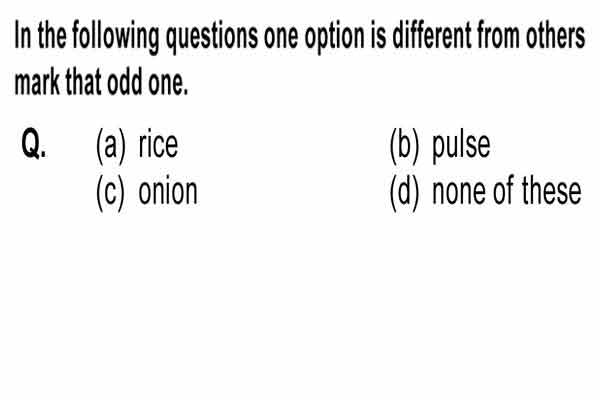The height and width of the screenshot is (400, 600).
Task: Click the word questions in the instruction
Action: tap(212, 37)
